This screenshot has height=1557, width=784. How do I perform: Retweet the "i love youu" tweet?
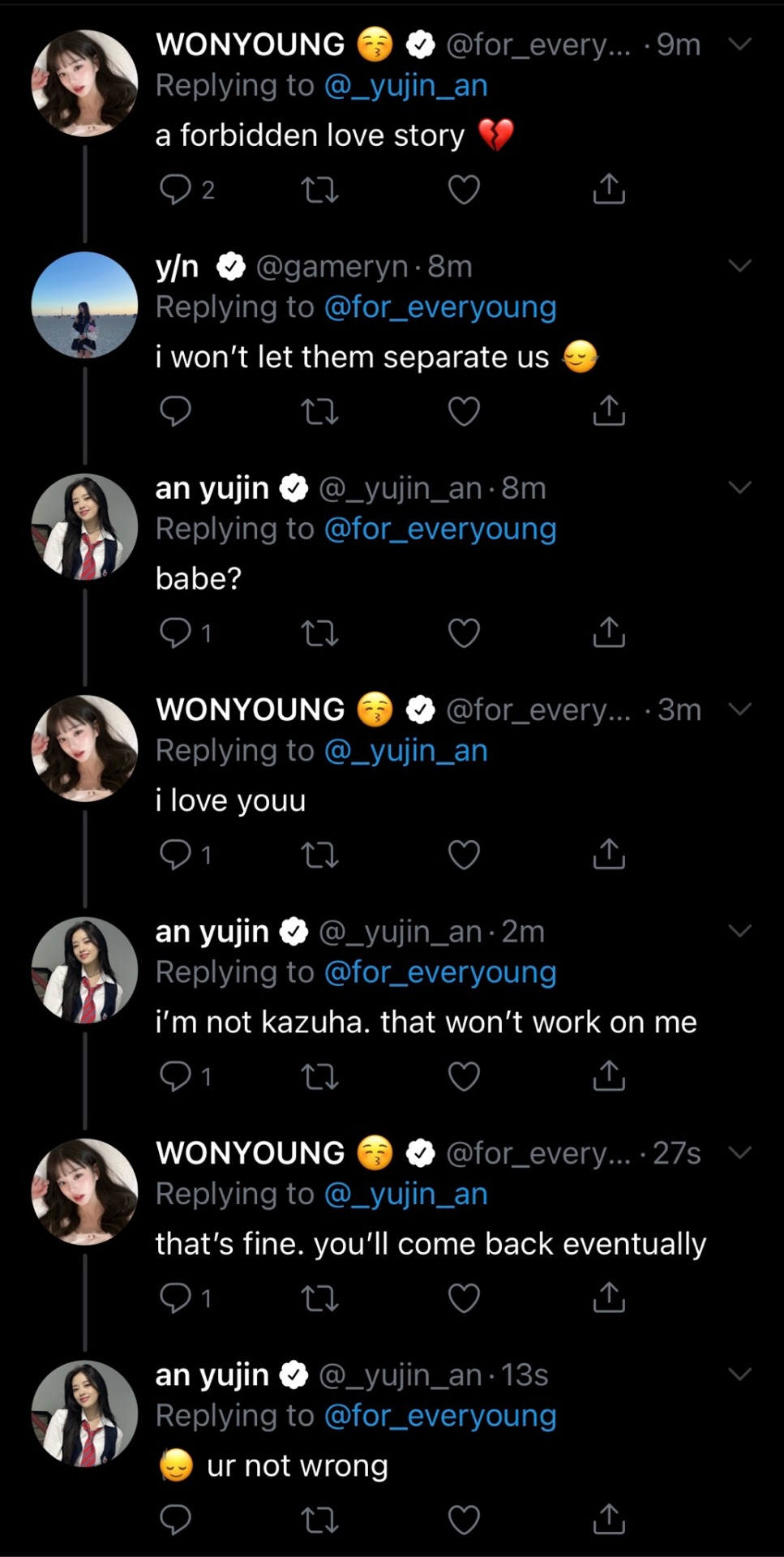[319, 855]
